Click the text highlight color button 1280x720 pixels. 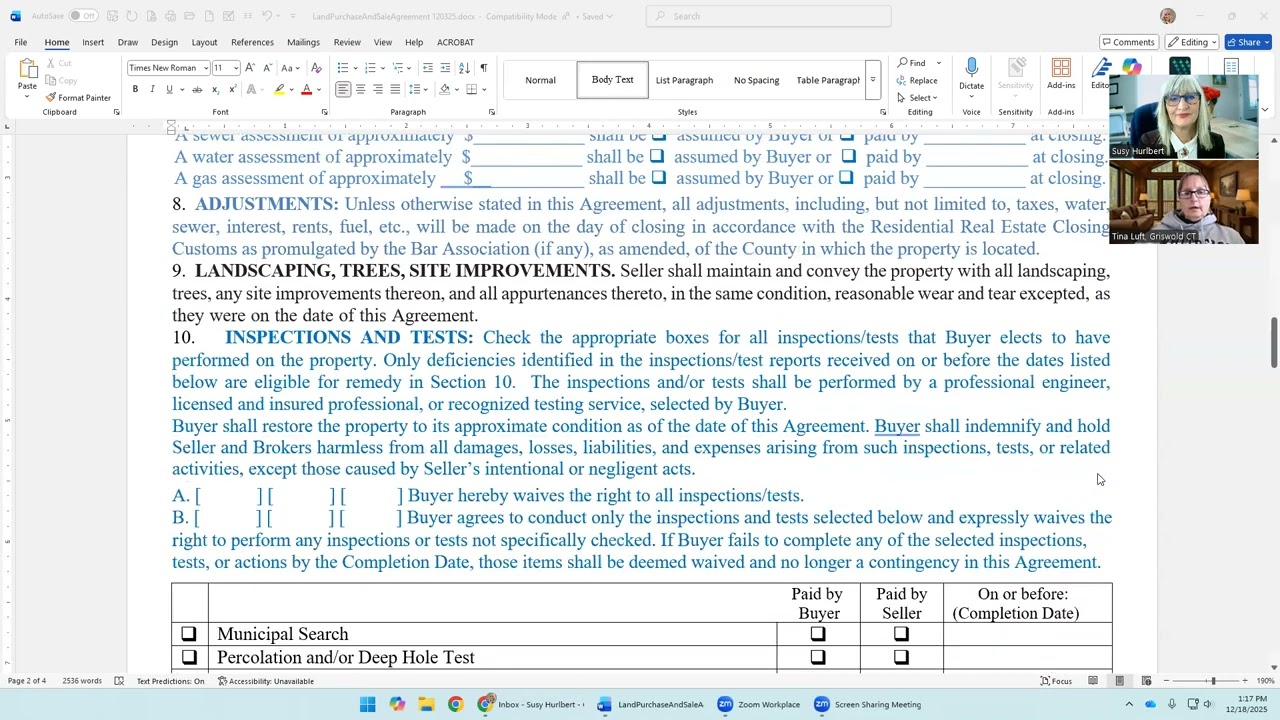(x=280, y=90)
